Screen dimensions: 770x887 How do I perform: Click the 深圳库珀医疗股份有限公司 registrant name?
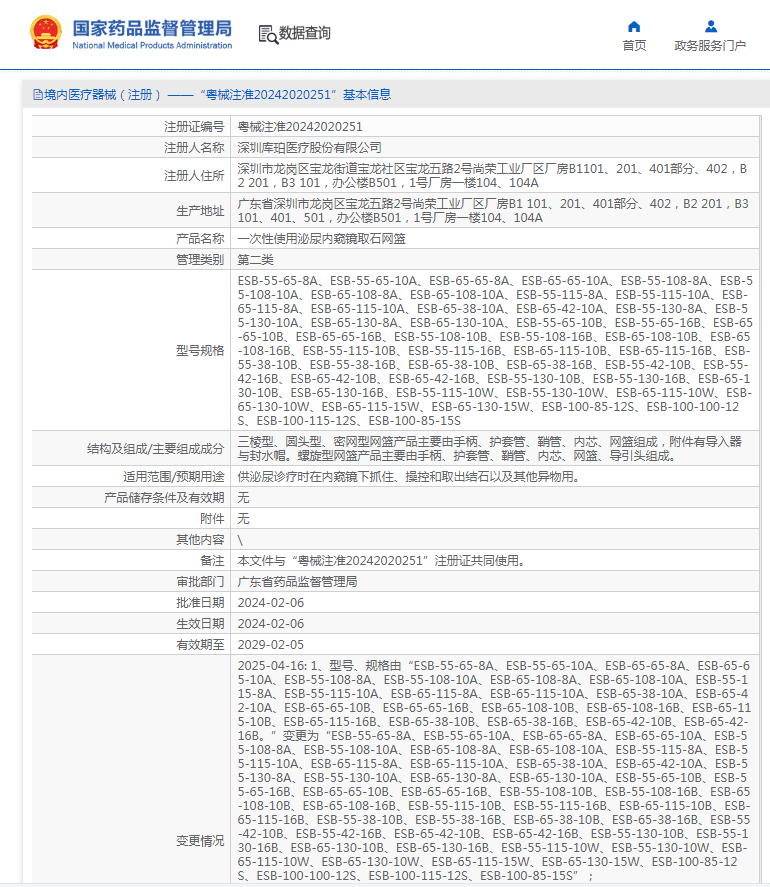pos(309,148)
